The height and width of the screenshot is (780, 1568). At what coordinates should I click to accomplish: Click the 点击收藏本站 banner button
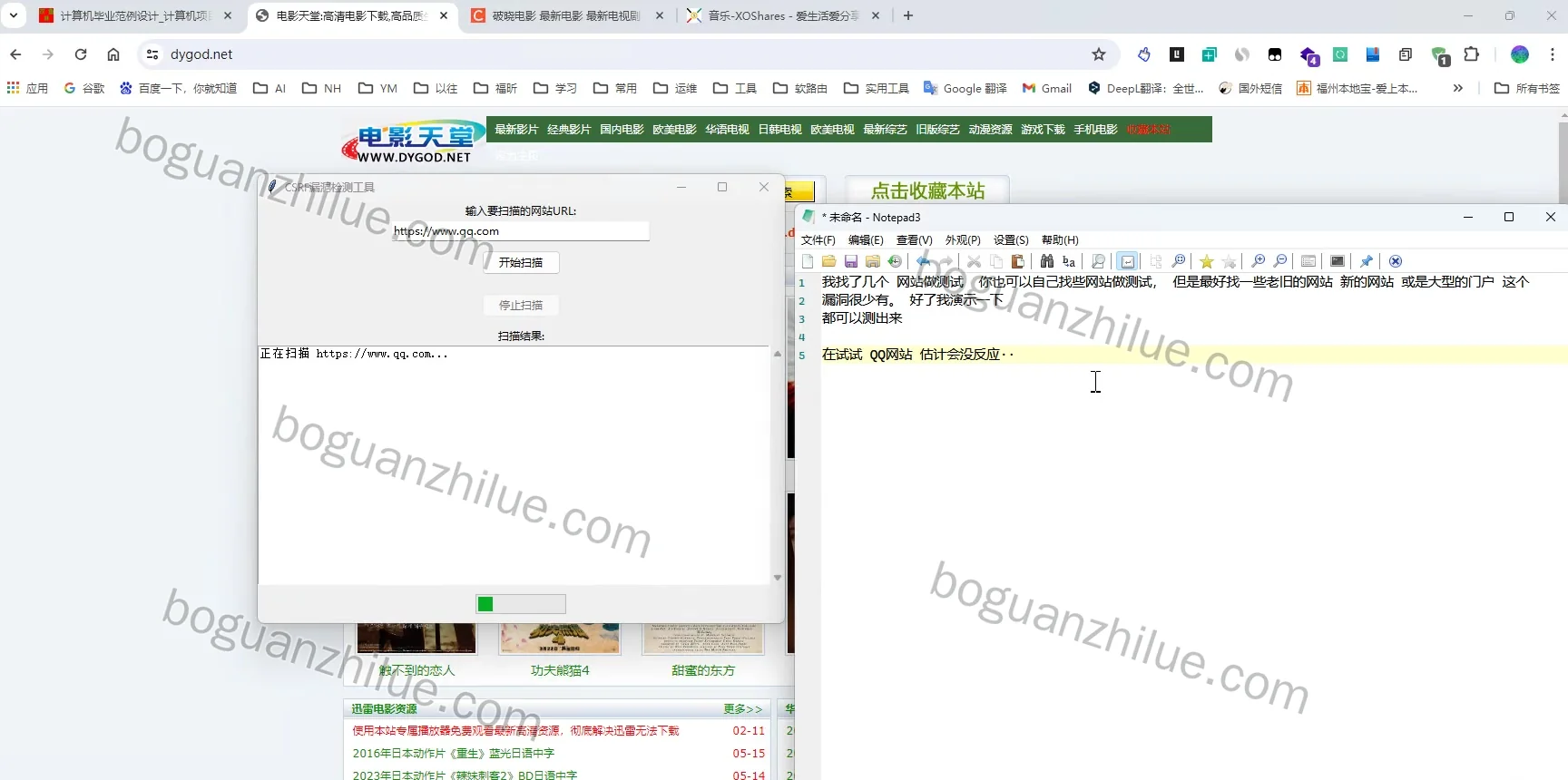coord(927,190)
